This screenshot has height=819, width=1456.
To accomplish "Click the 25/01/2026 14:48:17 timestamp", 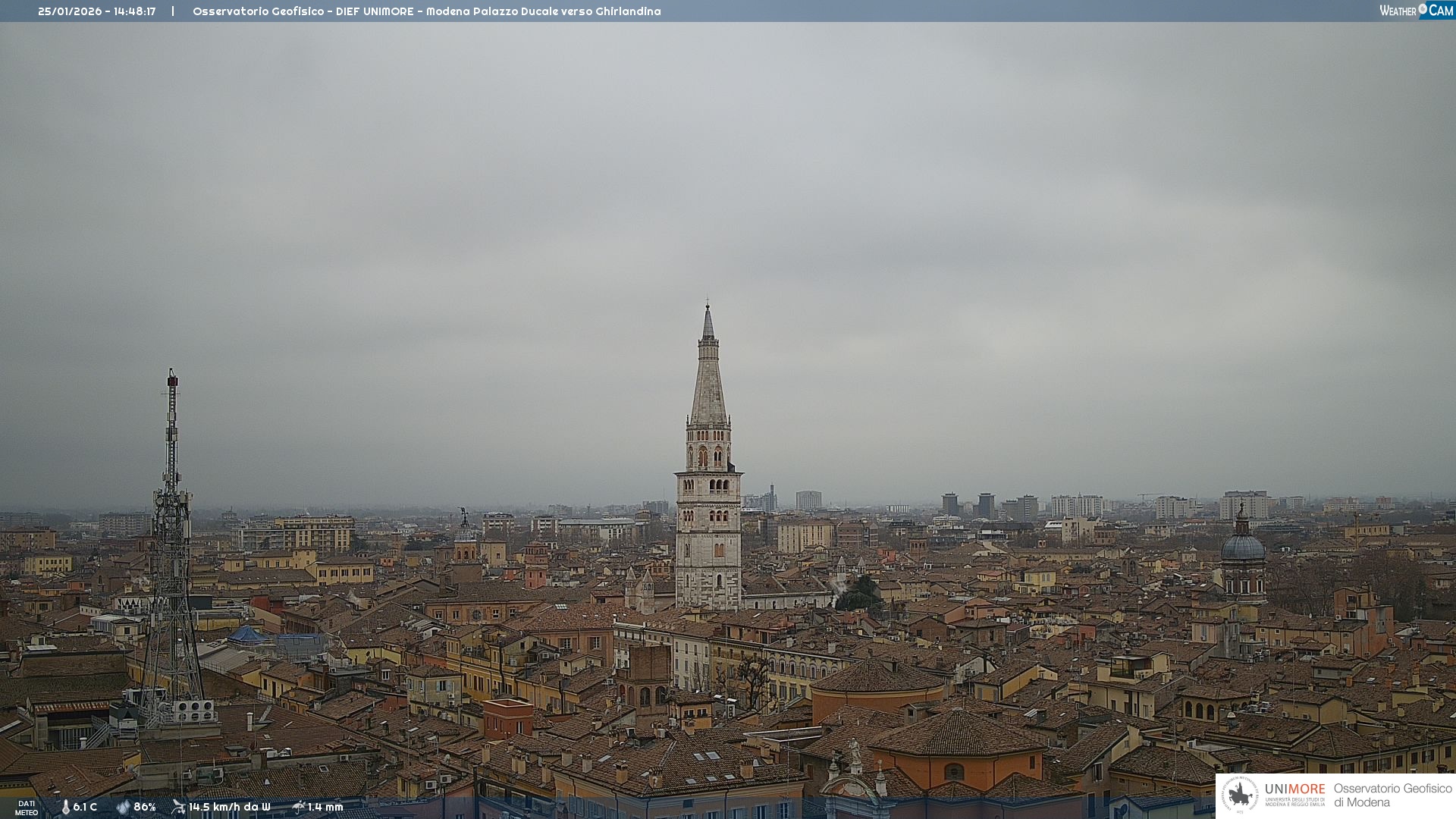I will [x=96, y=11].
